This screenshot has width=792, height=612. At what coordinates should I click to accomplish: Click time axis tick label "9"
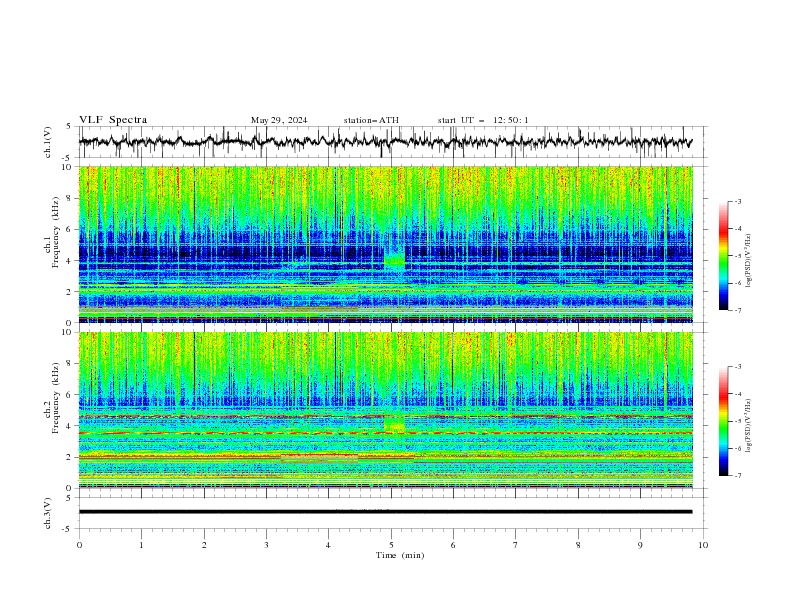click(x=640, y=545)
